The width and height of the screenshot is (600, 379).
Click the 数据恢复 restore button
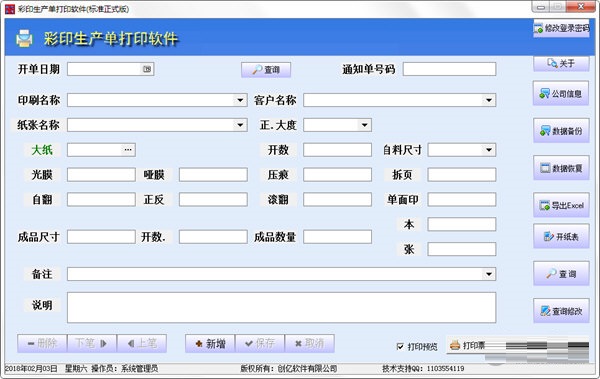(561, 168)
